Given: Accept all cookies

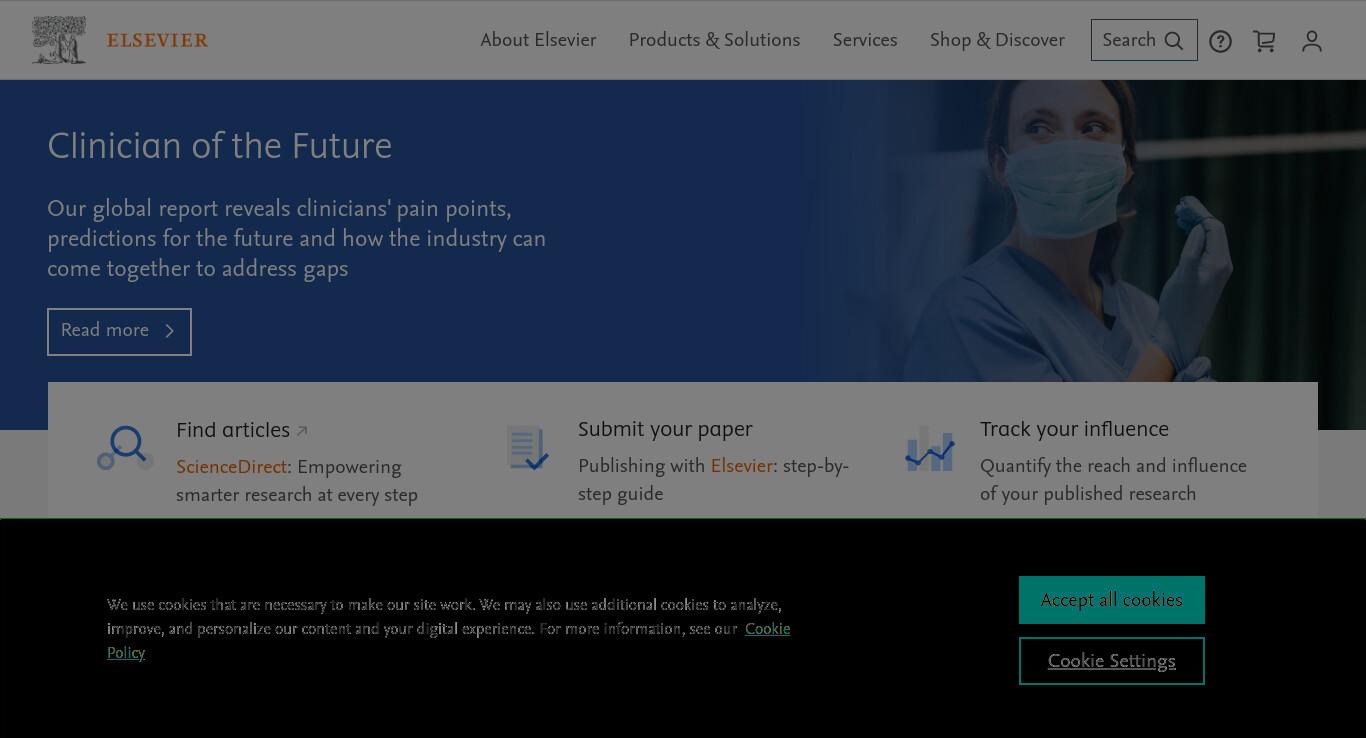Looking at the screenshot, I should [x=1112, y=600].
